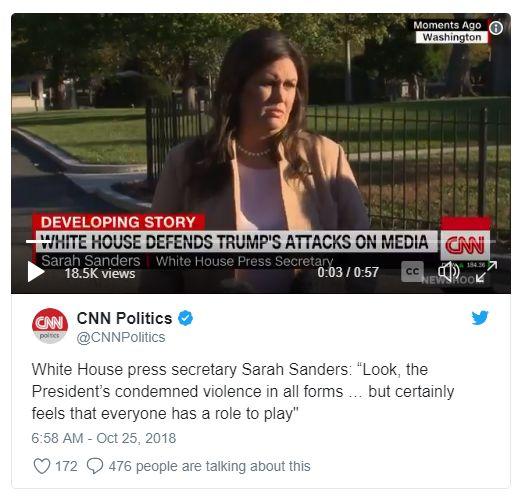View 476 people are talking about this
This screenshot has height=502, width=523.
(x=209, y=466)
